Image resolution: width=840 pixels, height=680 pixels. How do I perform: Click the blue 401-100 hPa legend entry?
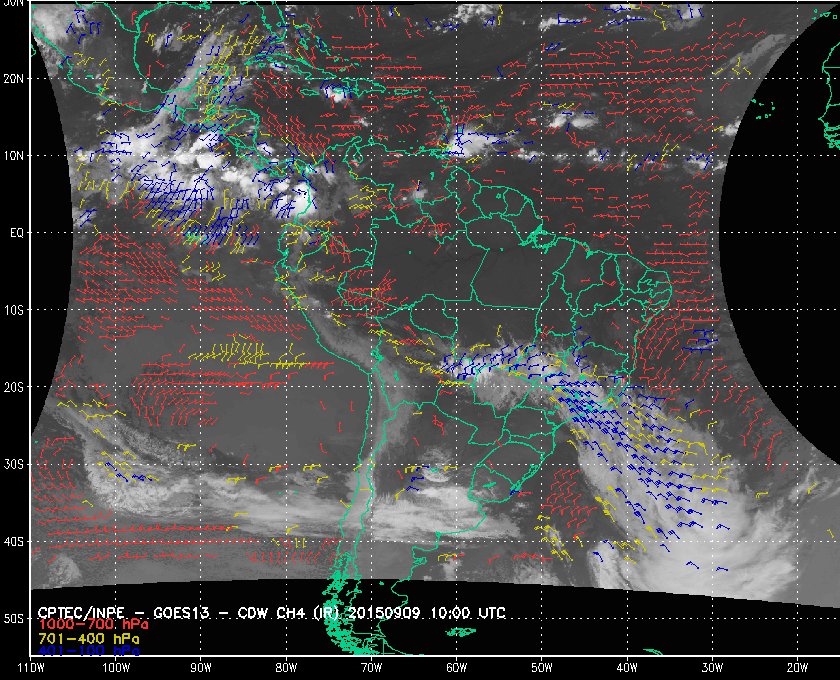point(87,650)
